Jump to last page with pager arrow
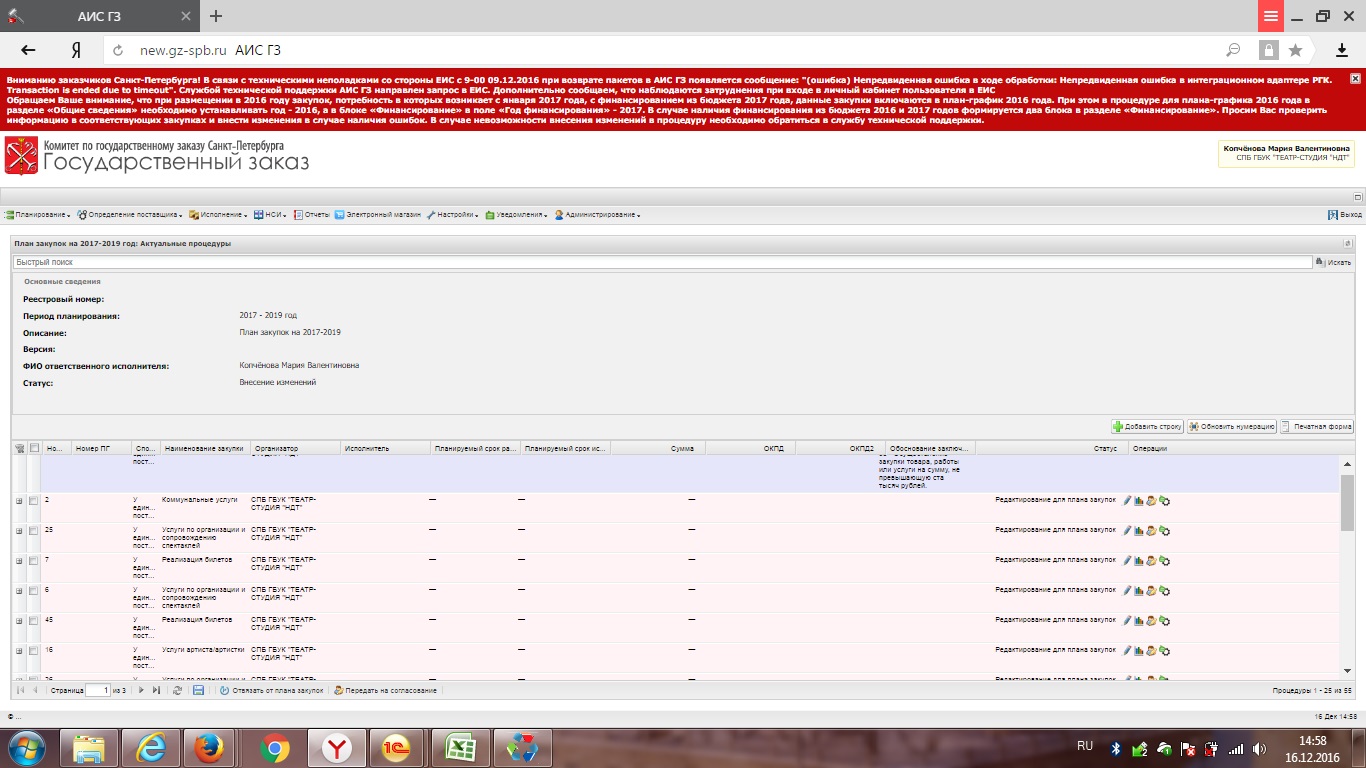Image resolution: width=1366 pixels, height=768 pixels. point(156,690)
